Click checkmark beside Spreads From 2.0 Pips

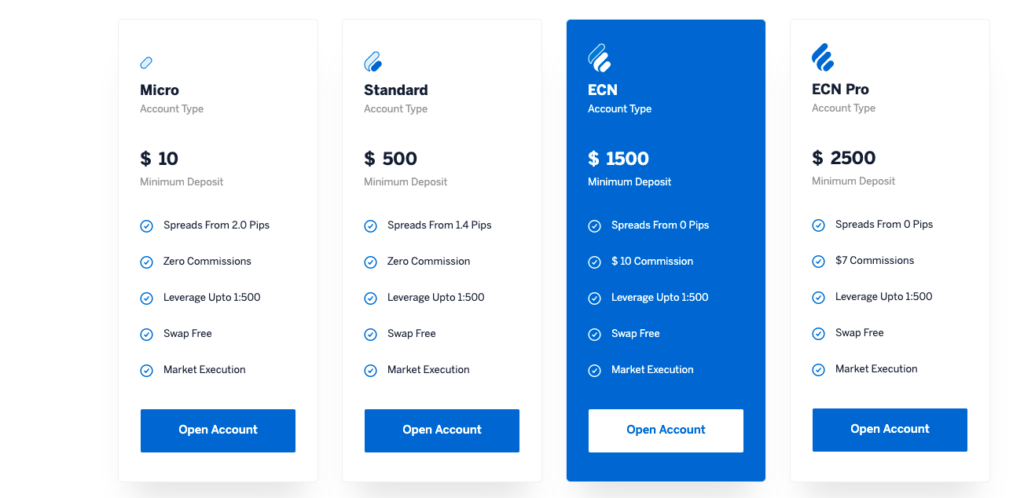146,226
